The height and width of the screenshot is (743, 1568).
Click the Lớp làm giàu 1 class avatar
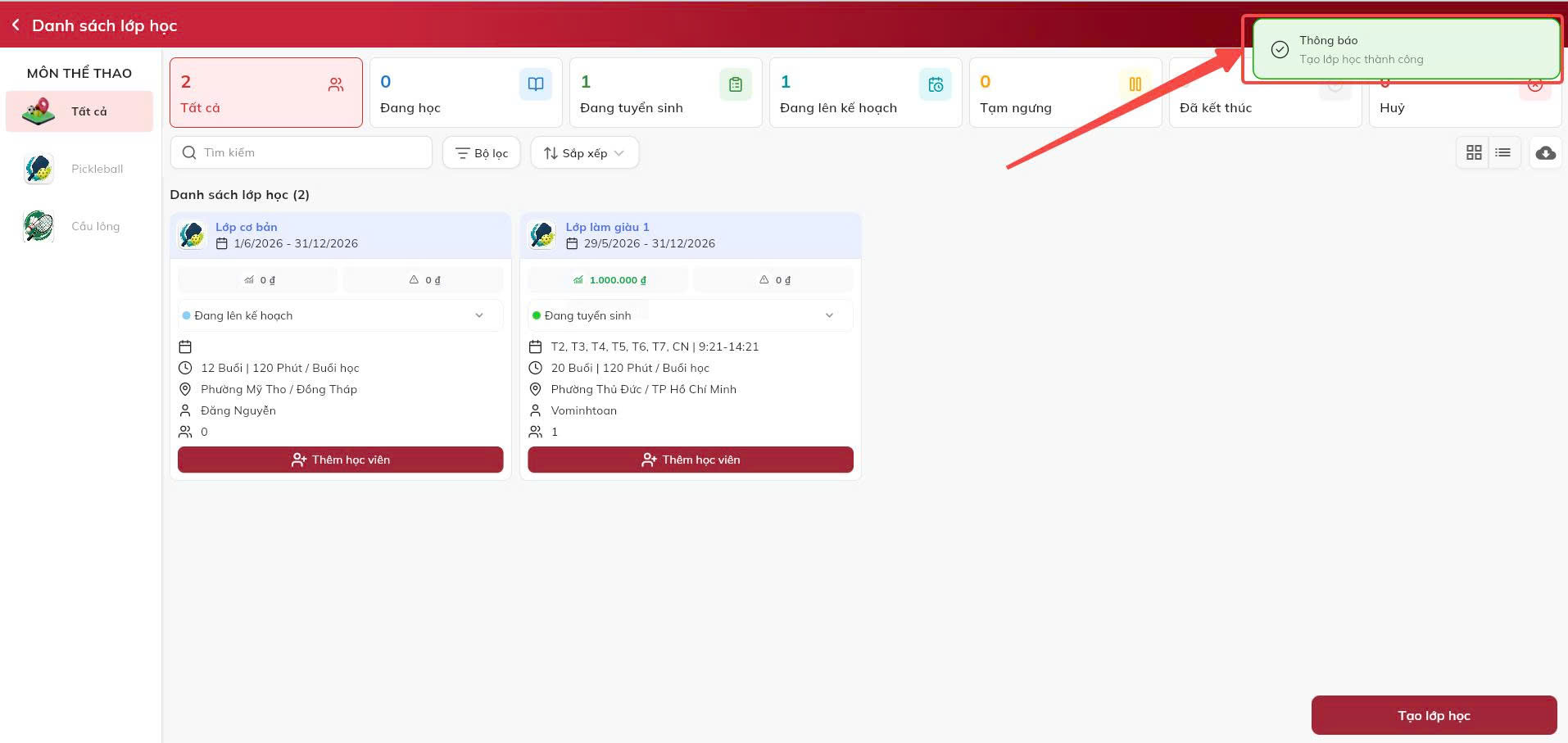(542, 235)
